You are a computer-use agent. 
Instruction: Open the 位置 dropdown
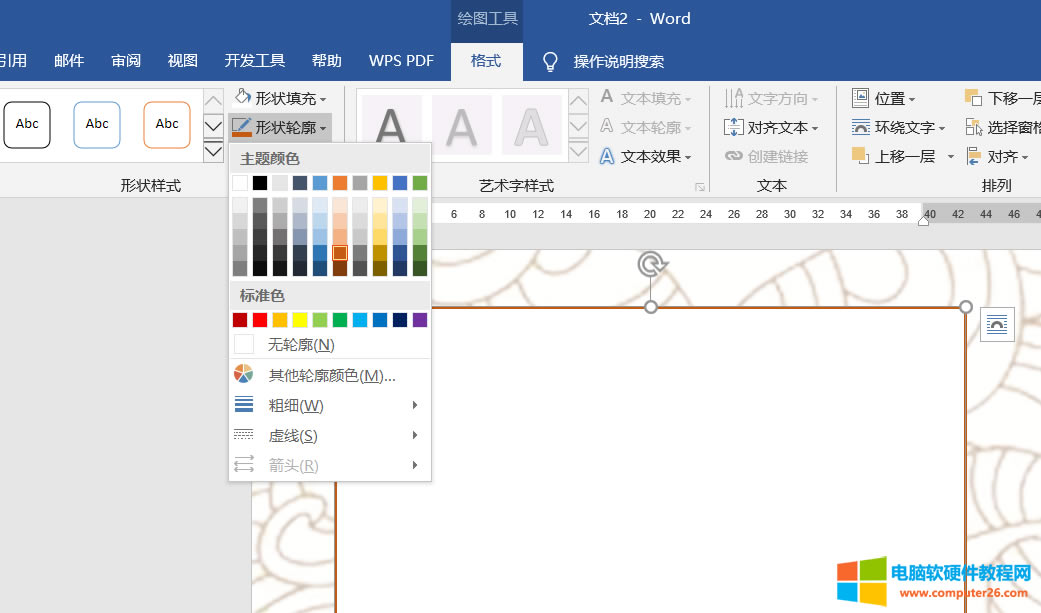pos(883,98)
